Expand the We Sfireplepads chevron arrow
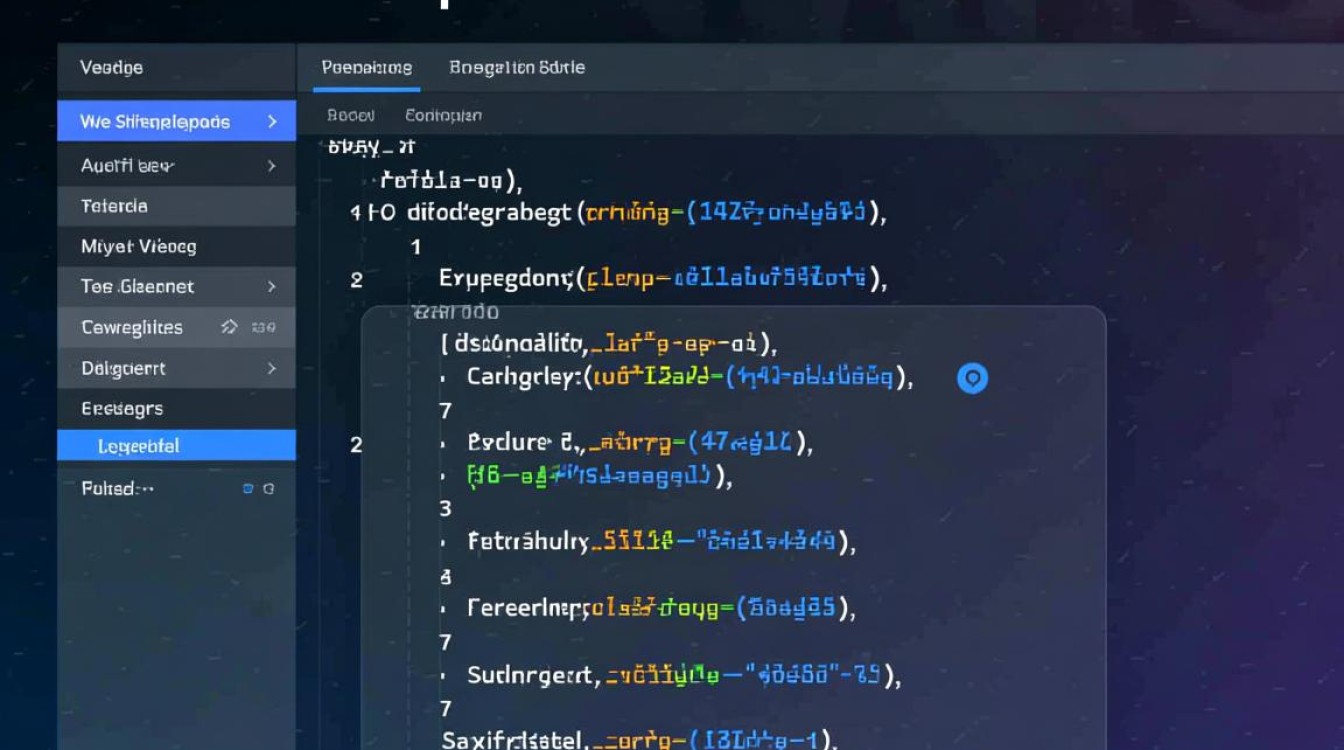The width and height of the screenshot is (1344, 750). [x=272, y=122]
